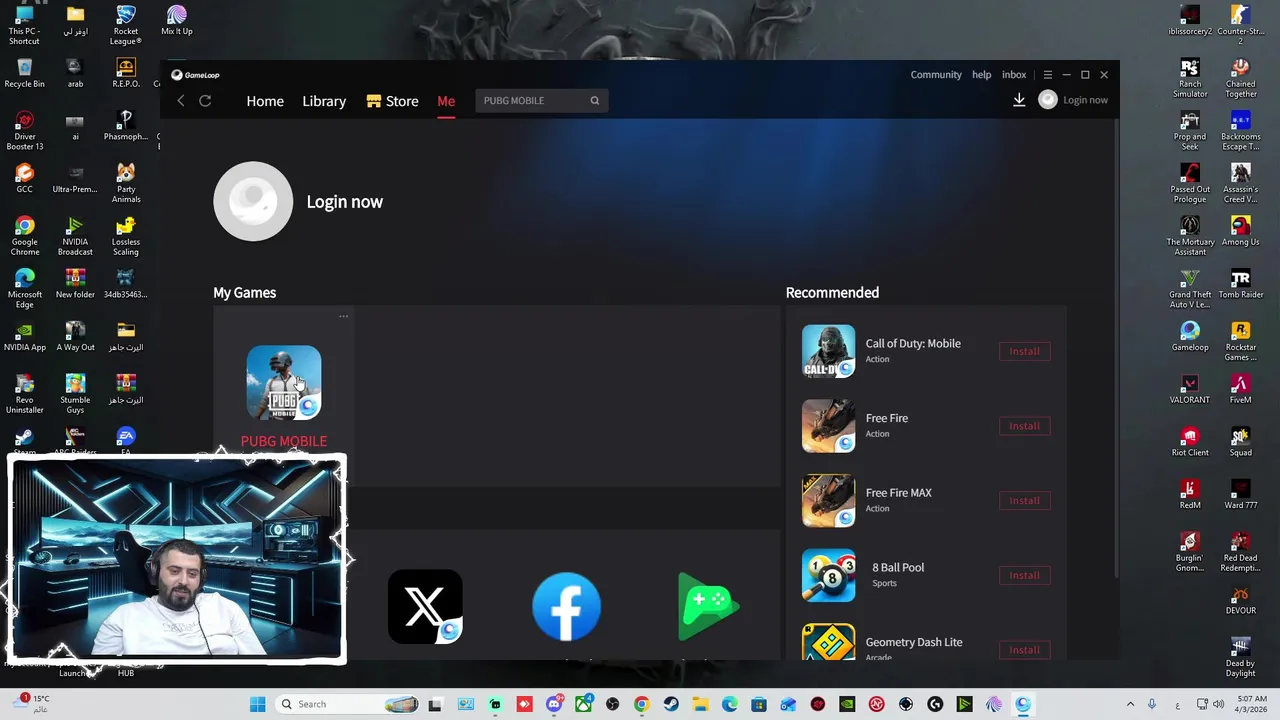Click the Free Fire game icon

coord(828,426)
